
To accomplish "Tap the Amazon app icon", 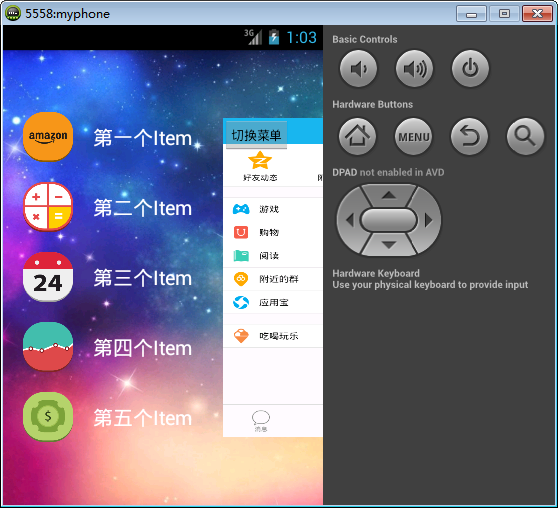I will click(x=48, y=136).
